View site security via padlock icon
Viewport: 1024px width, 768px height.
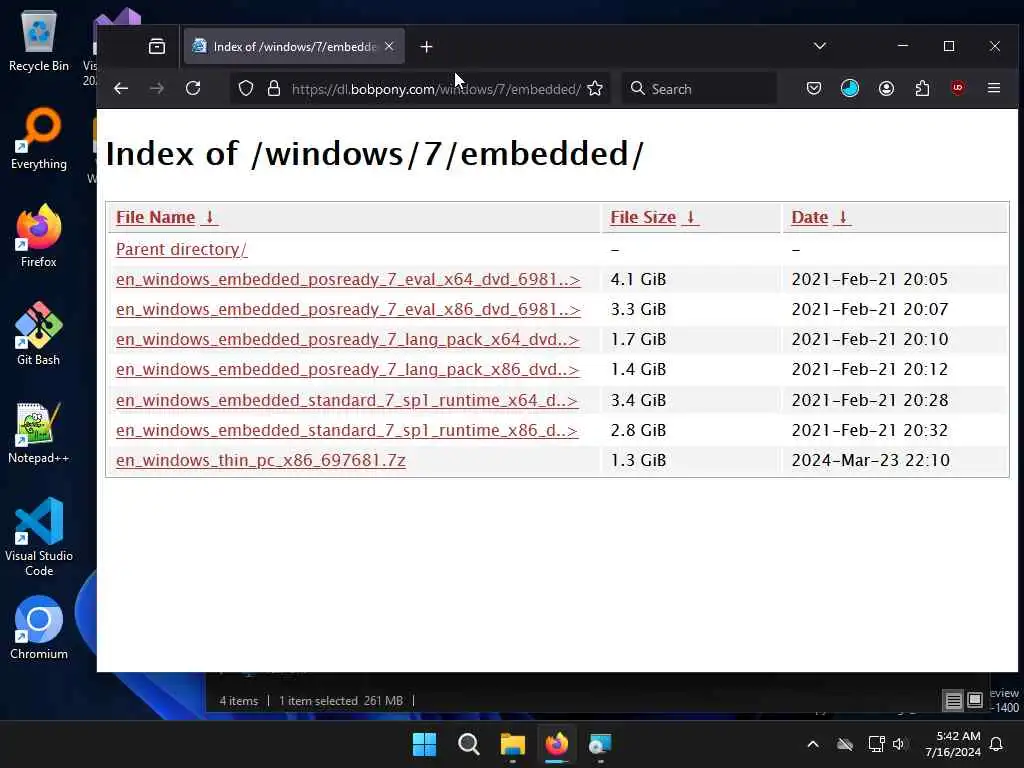(x=274, y=88)
